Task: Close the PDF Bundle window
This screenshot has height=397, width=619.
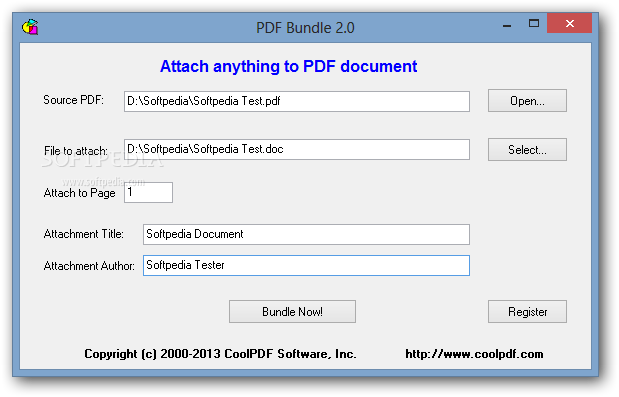Action: click(569, 23)
